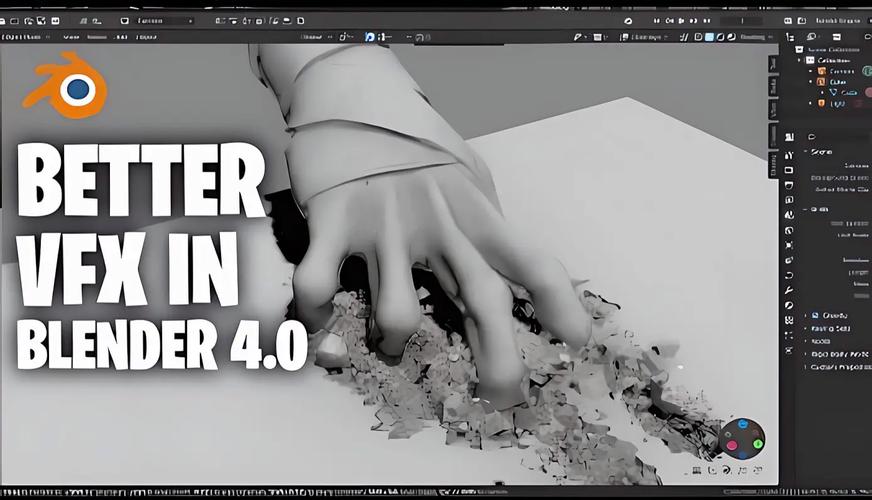Switch viewport to wireframe shading

698,37
